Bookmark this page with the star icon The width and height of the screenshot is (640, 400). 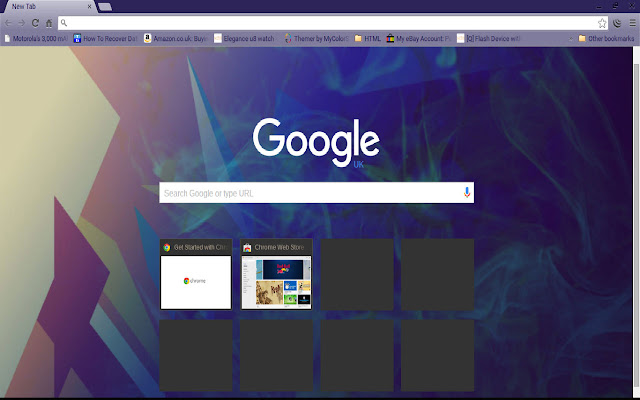coord(602,23)
